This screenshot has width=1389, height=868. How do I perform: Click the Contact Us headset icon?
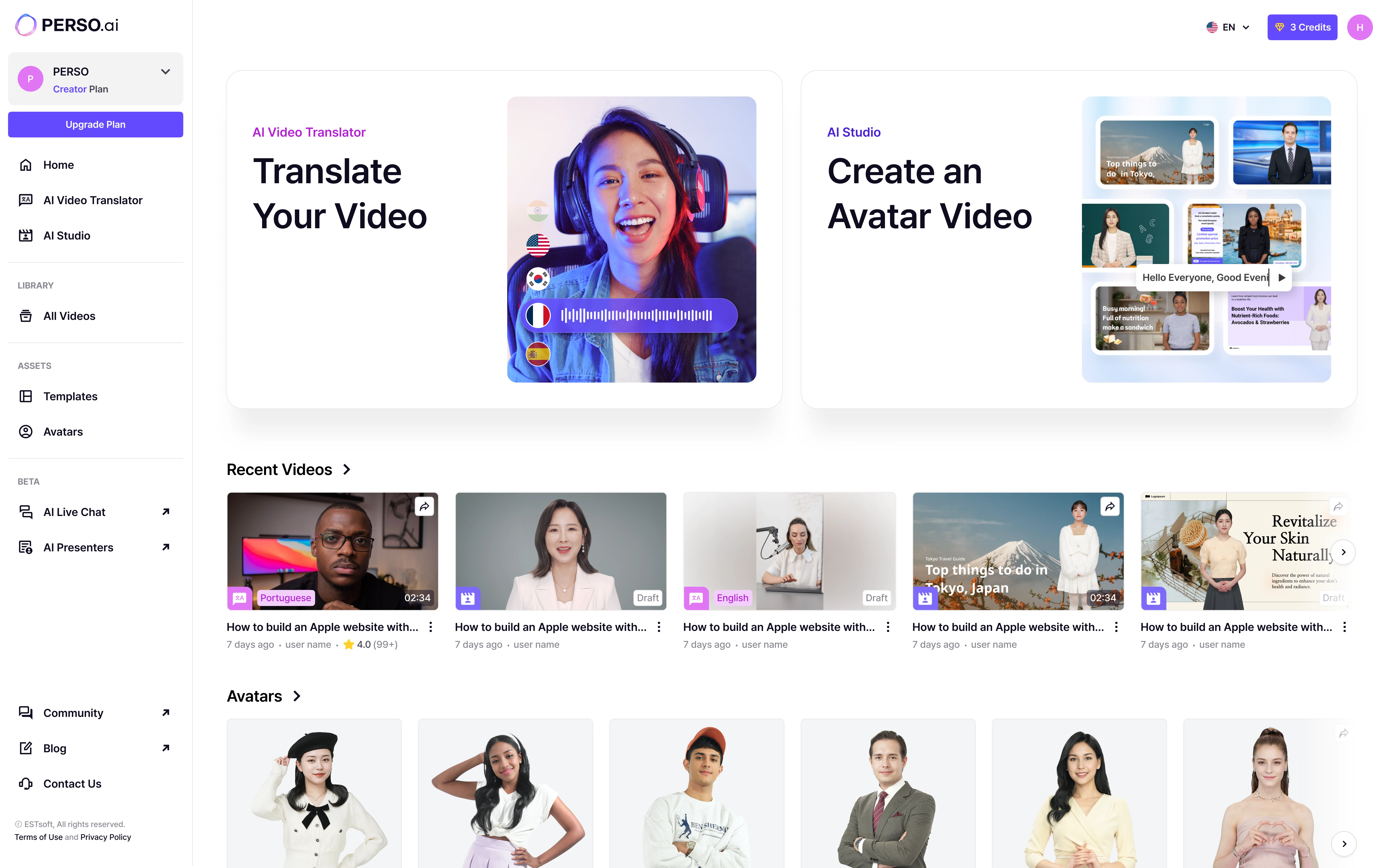(26, 784)
